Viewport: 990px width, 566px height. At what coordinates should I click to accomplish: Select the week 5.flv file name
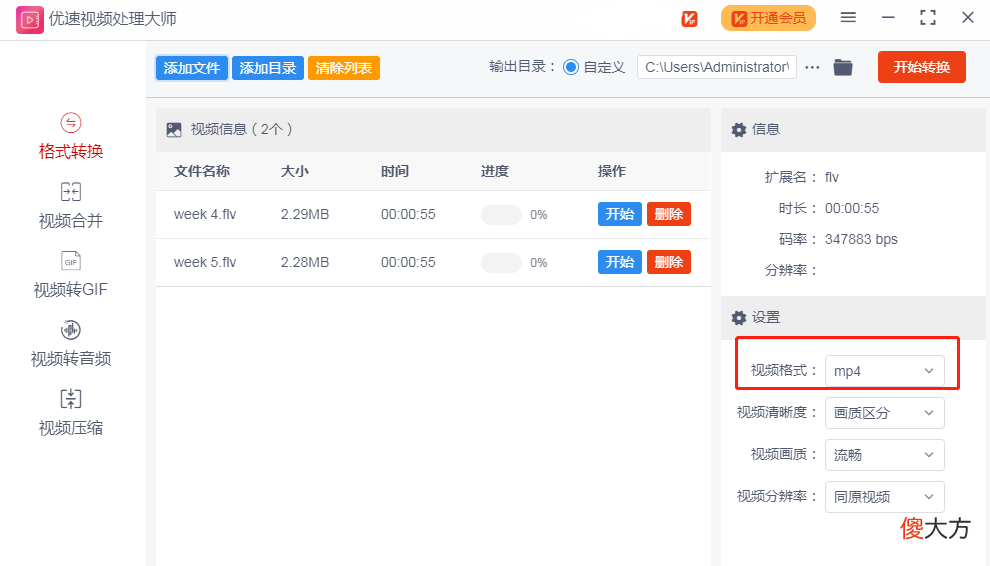pyautogui.click(x=205, y=263)
